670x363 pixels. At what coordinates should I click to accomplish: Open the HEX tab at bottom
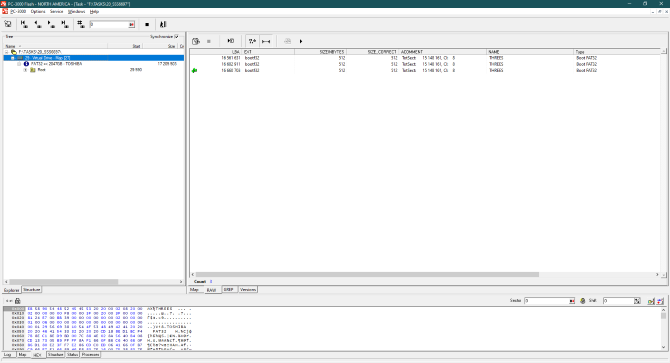point(37,355)
